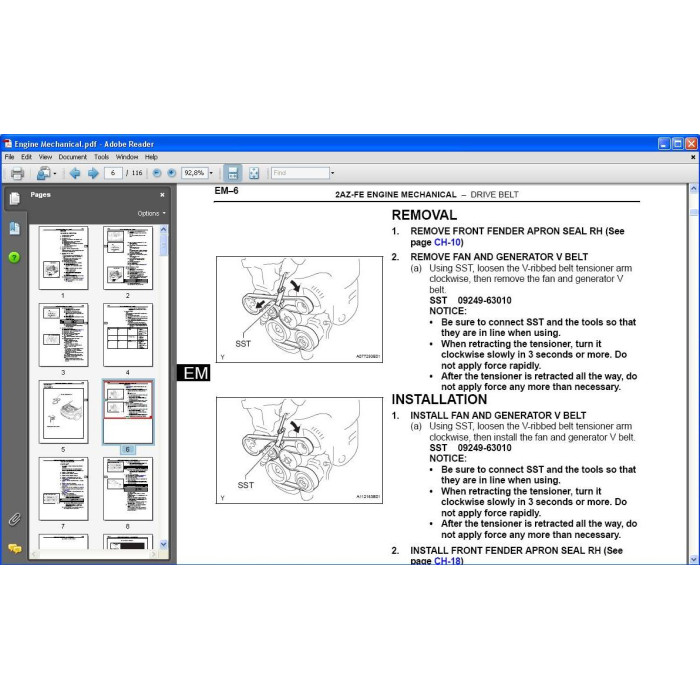Follow the CH-18 page link
Screen dimensions: 700x700
point(447,561)
